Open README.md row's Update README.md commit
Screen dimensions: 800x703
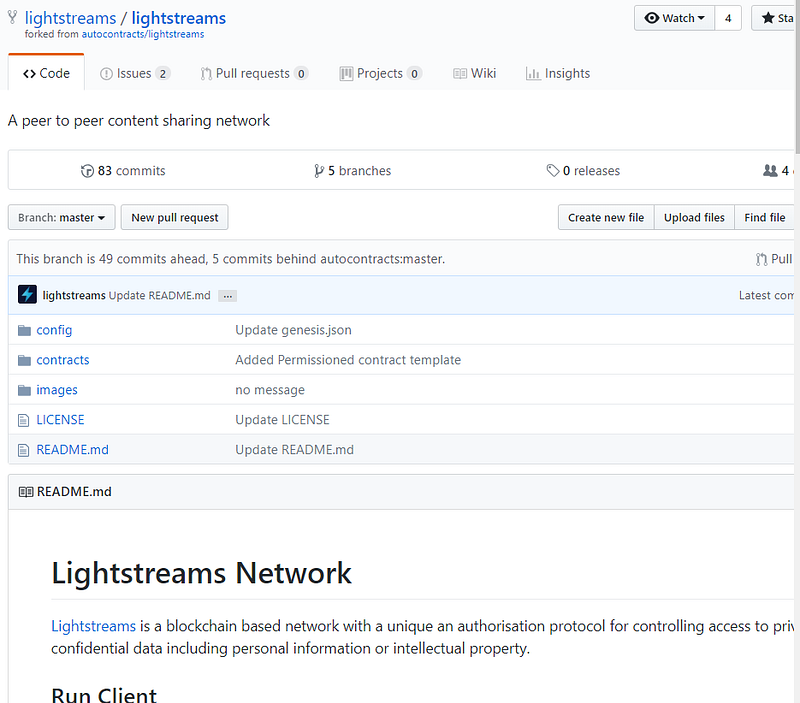click(x=294, y=449)
